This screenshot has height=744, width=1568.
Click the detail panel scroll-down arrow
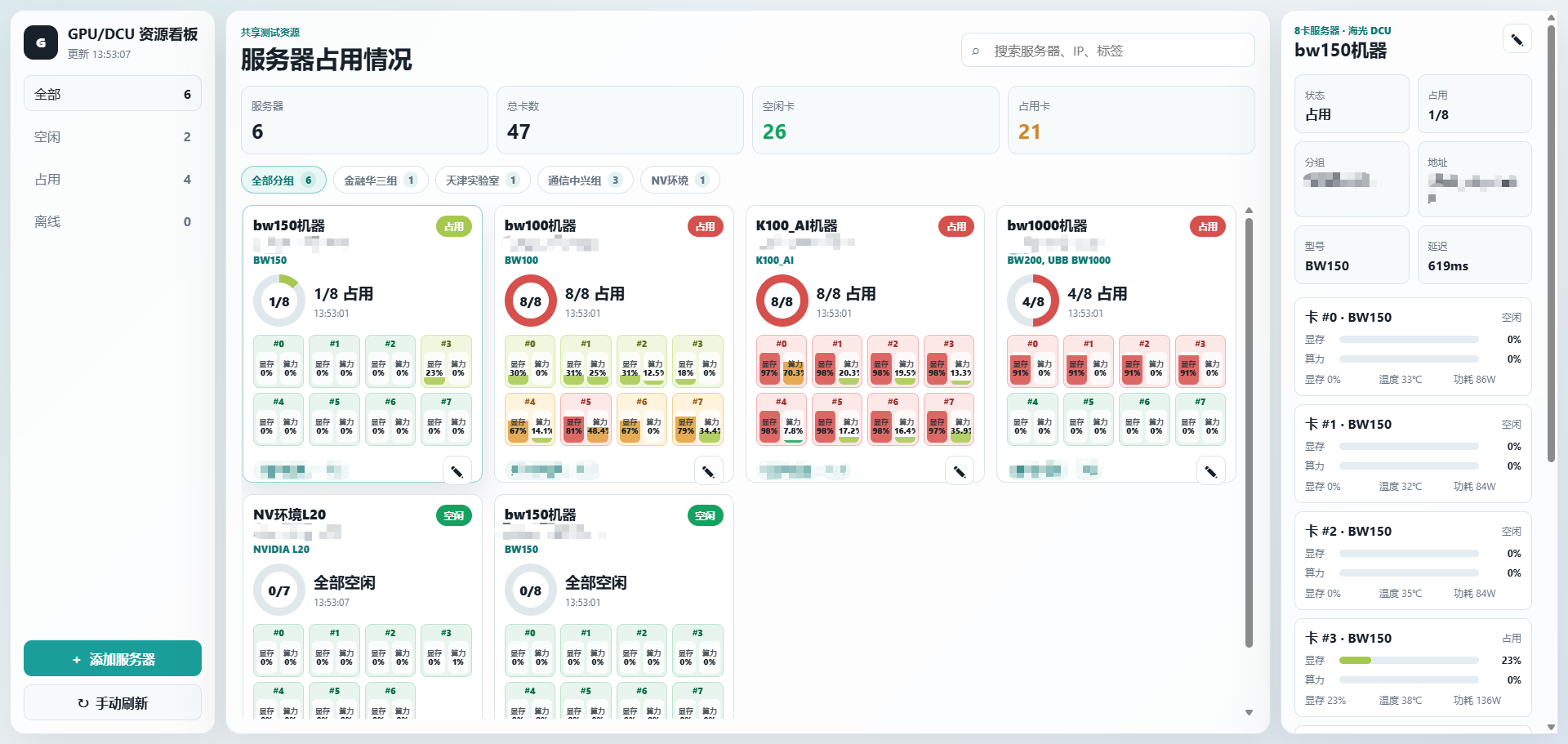click(1552, 727)
